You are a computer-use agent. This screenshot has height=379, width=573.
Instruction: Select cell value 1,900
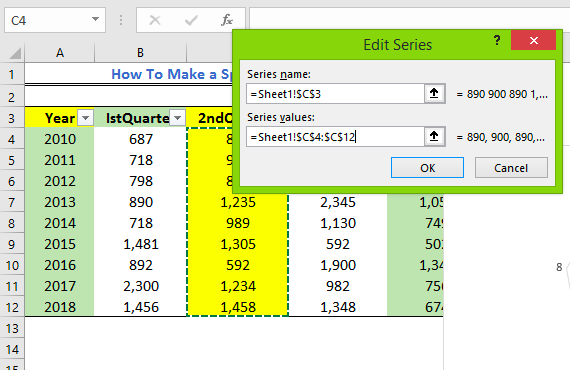point(338,265)
